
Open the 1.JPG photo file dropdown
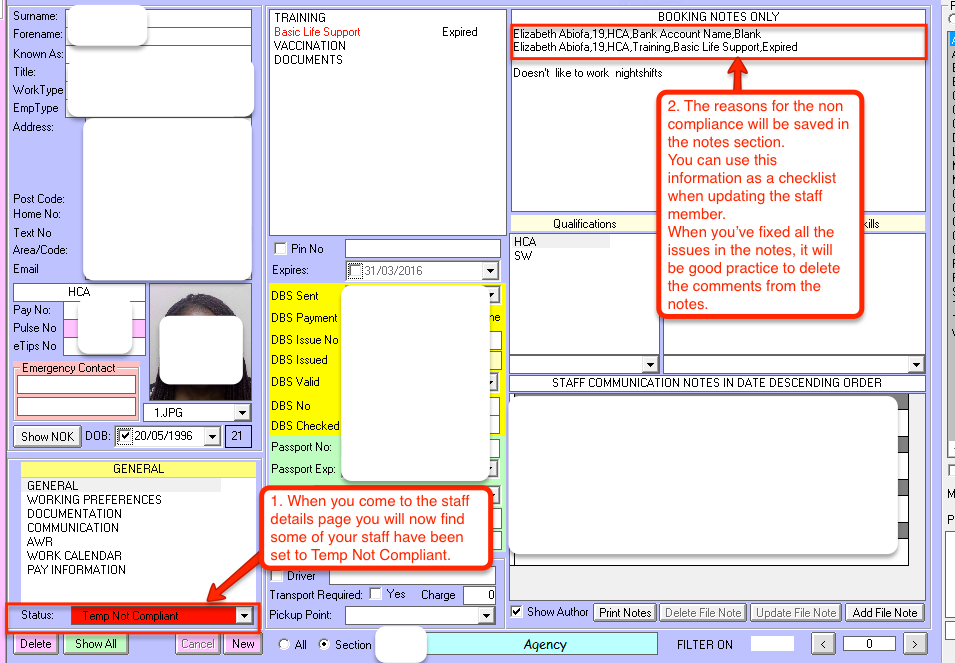click(x=241, y=412)
